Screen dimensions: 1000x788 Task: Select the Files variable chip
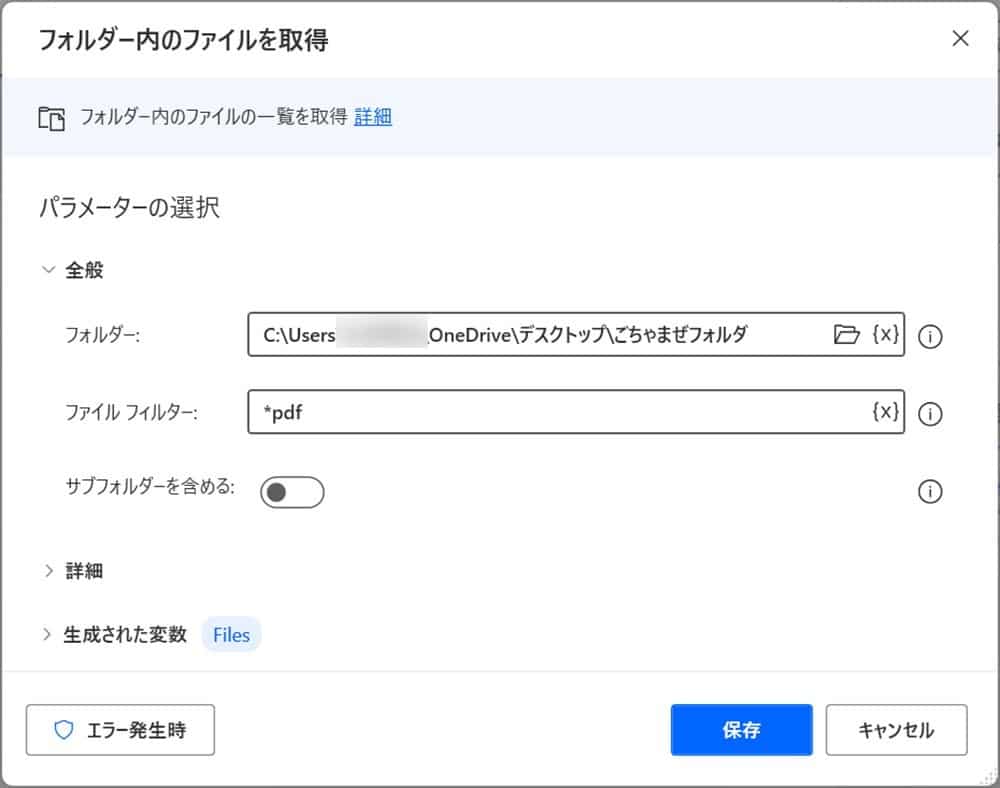click(231, 634)
